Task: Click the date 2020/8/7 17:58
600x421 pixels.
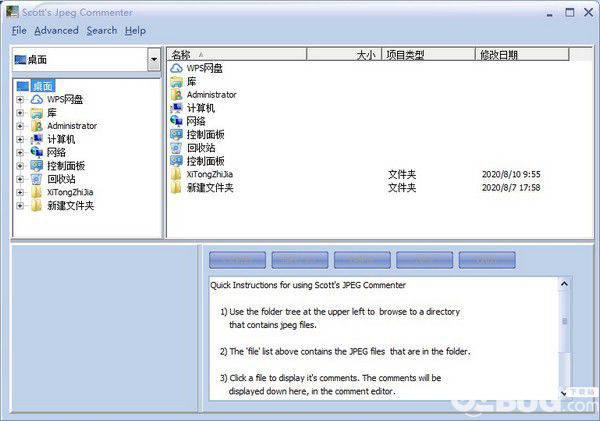Action: tap(511, 188)
